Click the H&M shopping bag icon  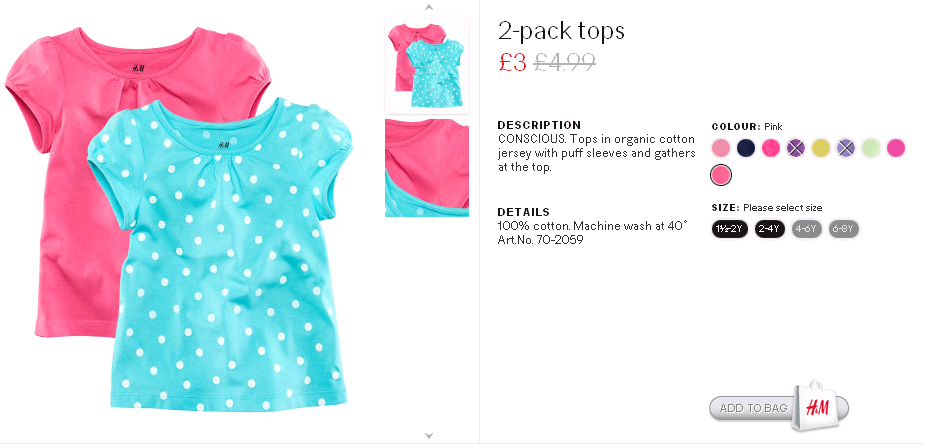click(x=816, y=406)
